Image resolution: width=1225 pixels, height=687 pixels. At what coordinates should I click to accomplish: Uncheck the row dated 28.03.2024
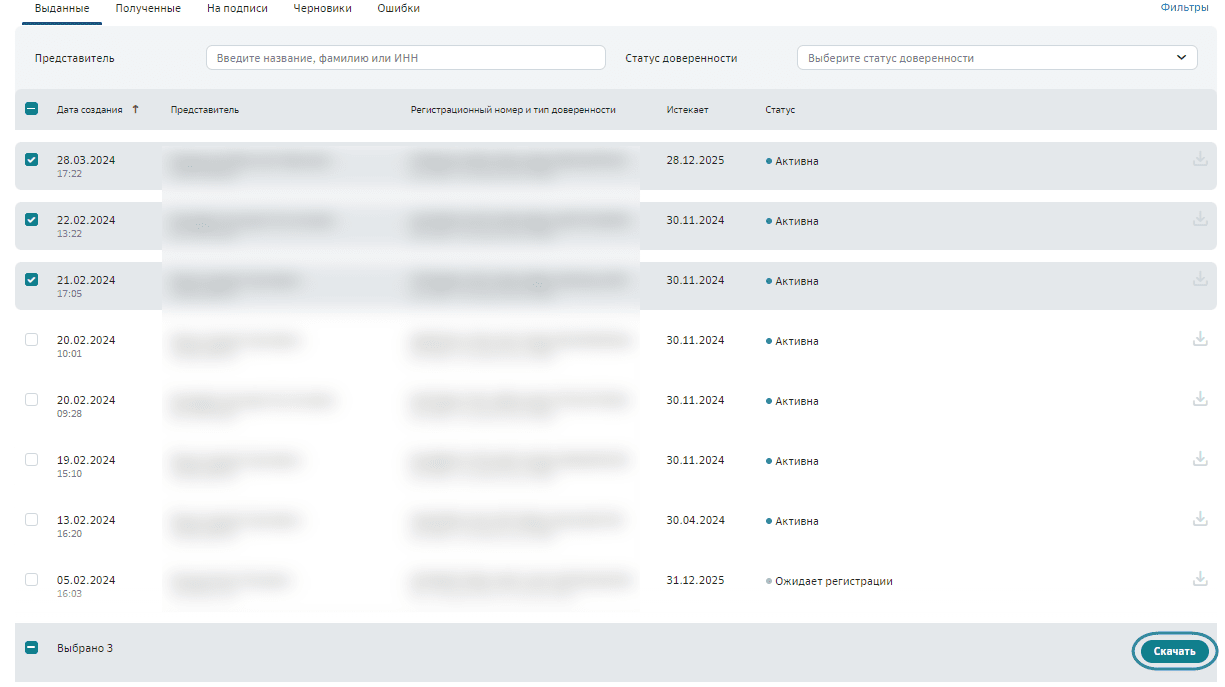[31, 159]
